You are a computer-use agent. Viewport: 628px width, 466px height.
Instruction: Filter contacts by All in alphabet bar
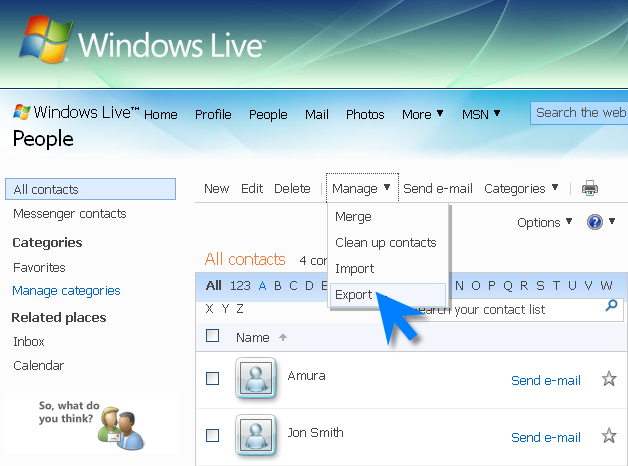[x=213, y=285]
